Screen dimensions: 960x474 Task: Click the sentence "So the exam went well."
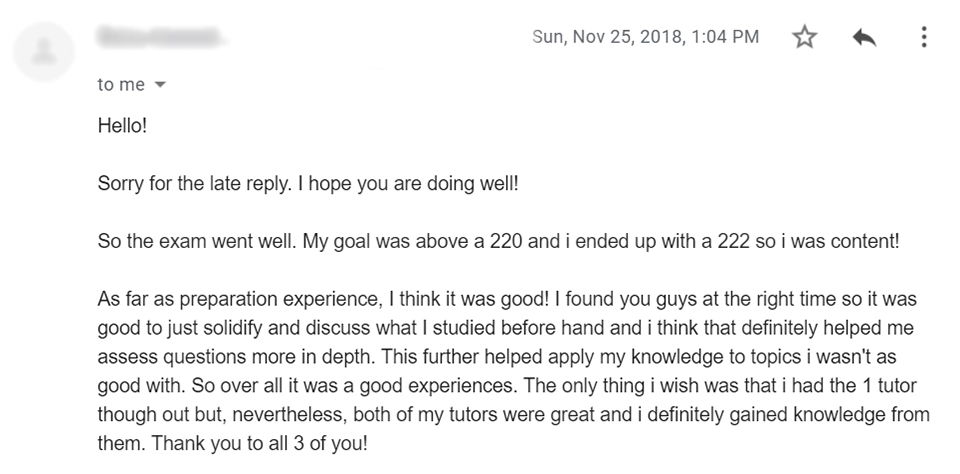click(x=197, y=241)
